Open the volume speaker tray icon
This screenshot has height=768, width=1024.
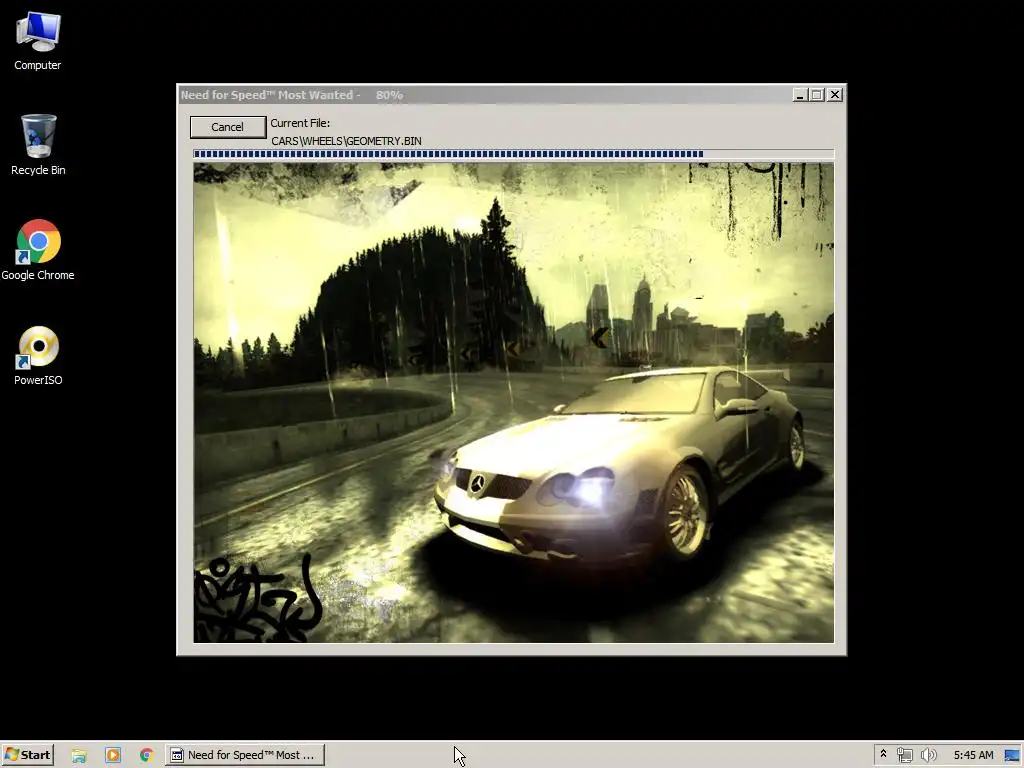(x=928, y=755)
